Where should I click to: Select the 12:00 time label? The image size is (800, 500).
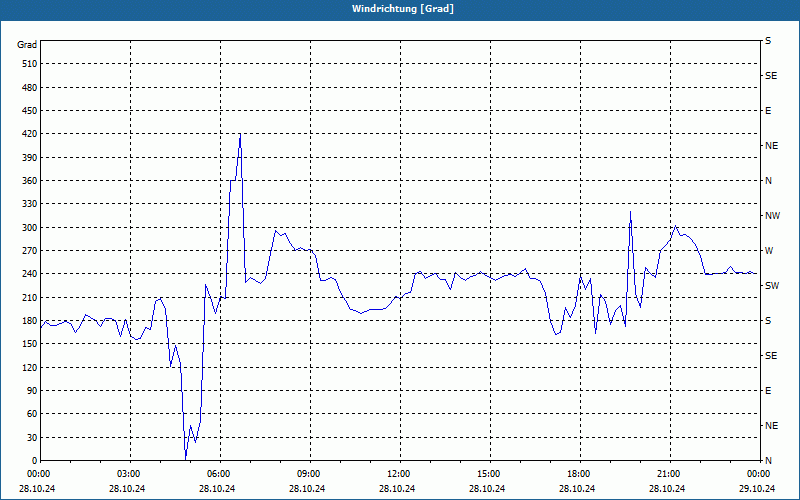(x=399, y=474)
